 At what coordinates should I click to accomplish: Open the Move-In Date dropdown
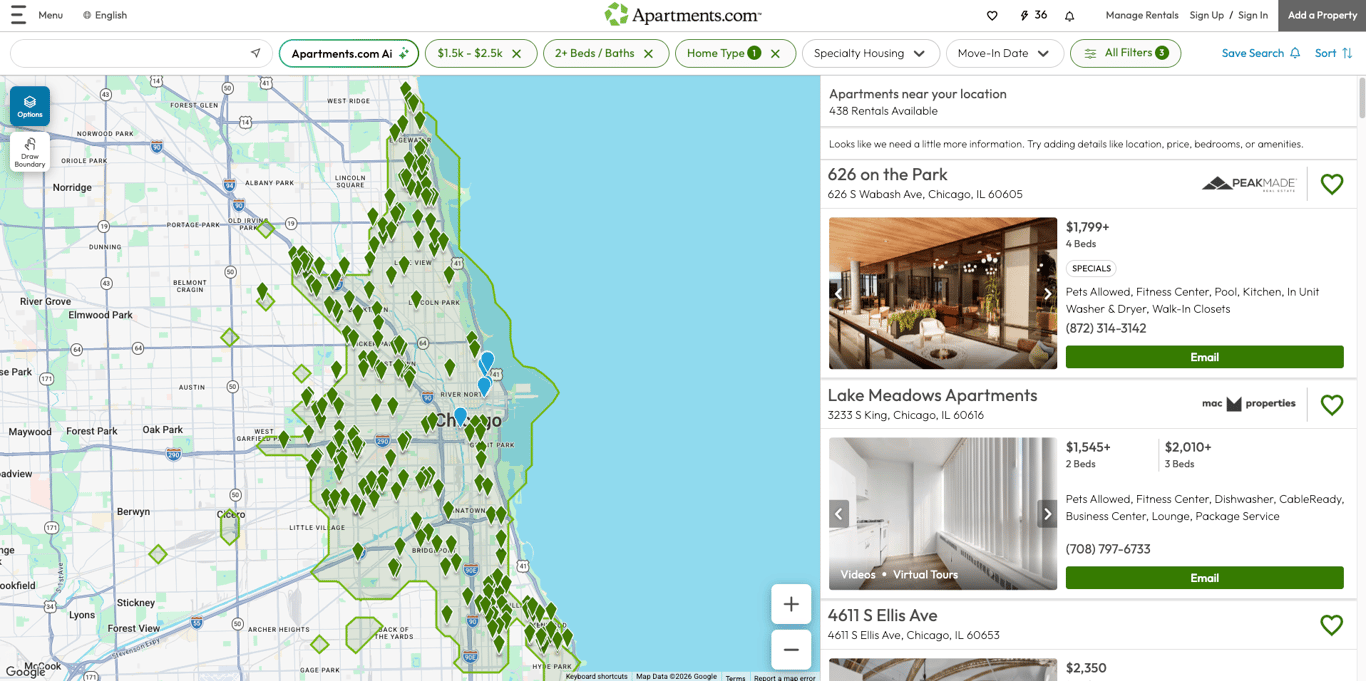coord(1003,54)
